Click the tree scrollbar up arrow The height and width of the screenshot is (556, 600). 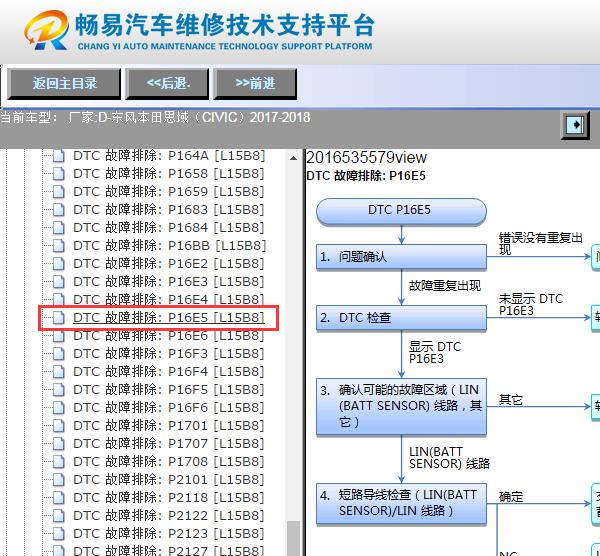coord(293,158)
